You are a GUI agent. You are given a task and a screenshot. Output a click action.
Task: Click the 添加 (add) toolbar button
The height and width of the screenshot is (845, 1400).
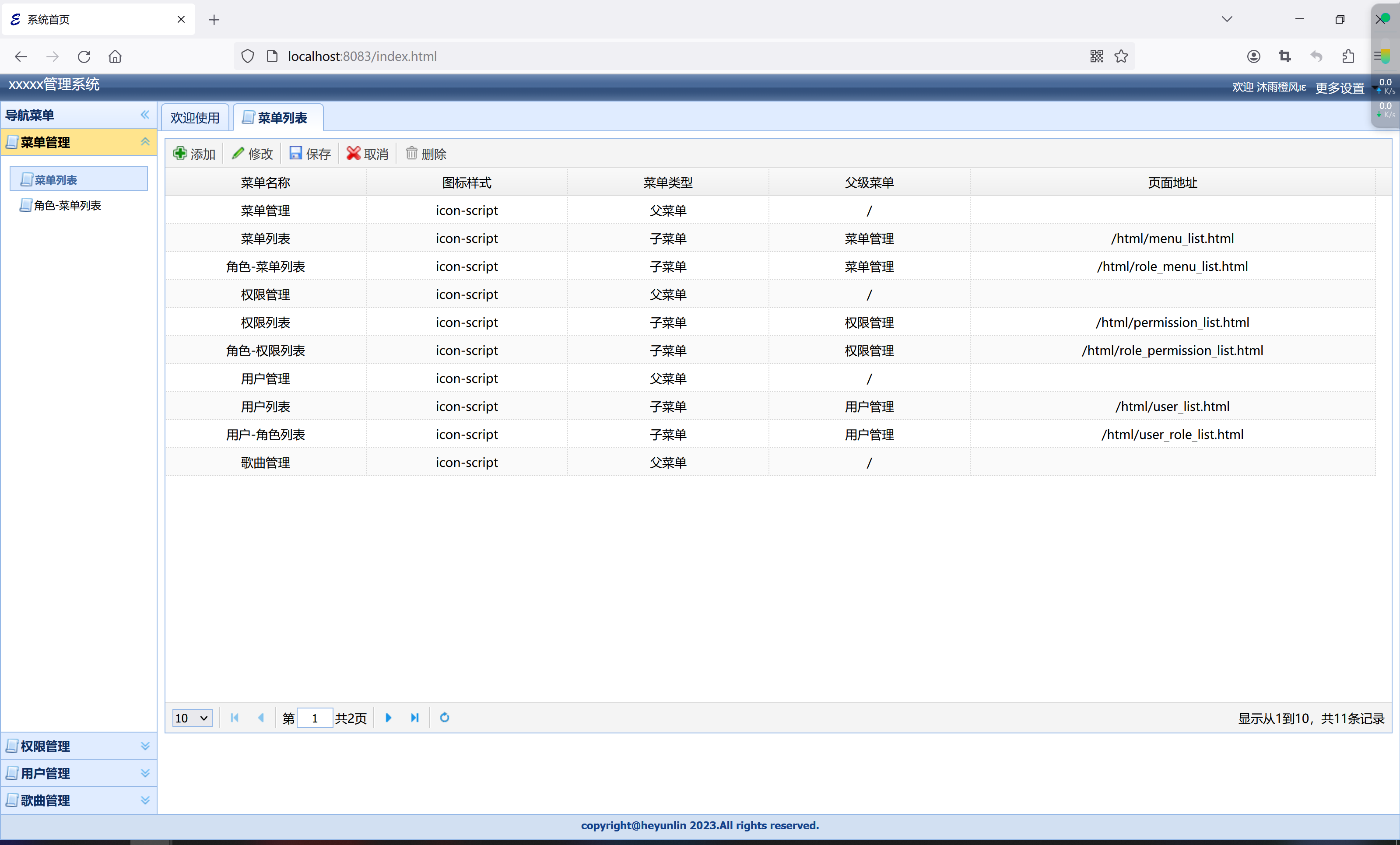tap(194, 154)
